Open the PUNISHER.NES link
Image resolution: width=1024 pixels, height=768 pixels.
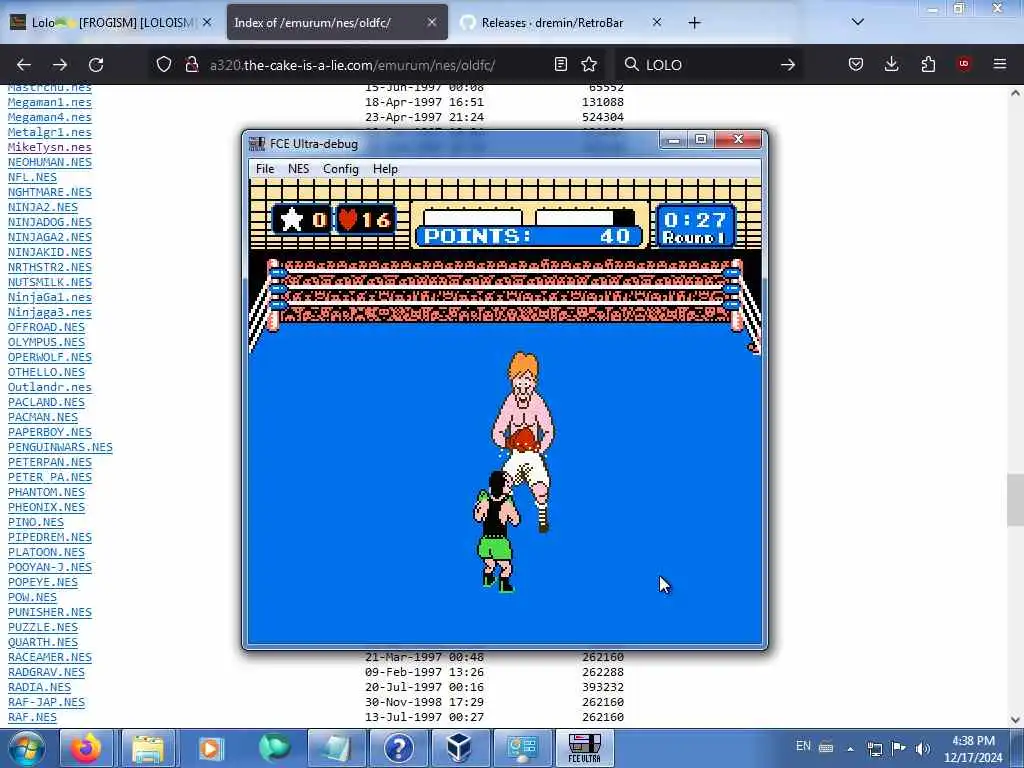pos(50,613)
